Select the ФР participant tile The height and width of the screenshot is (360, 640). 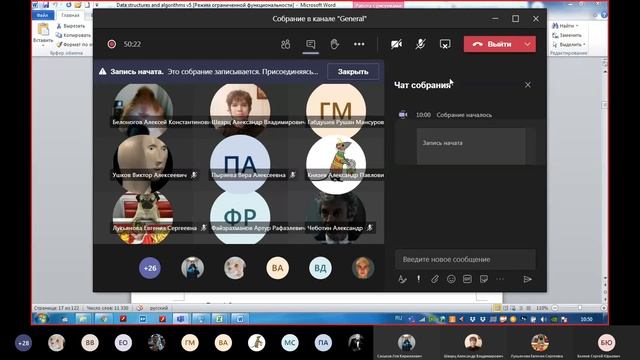tap(240, 217)
